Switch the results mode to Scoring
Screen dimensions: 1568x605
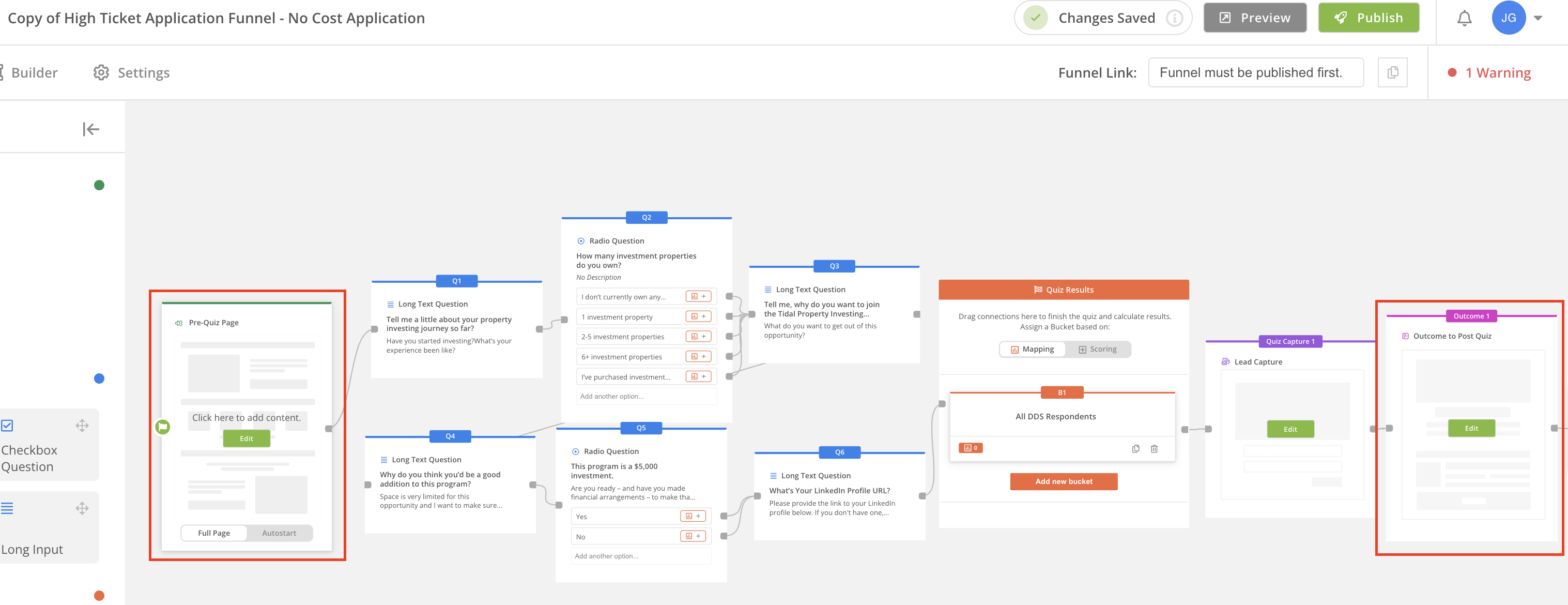[1098, 350]
